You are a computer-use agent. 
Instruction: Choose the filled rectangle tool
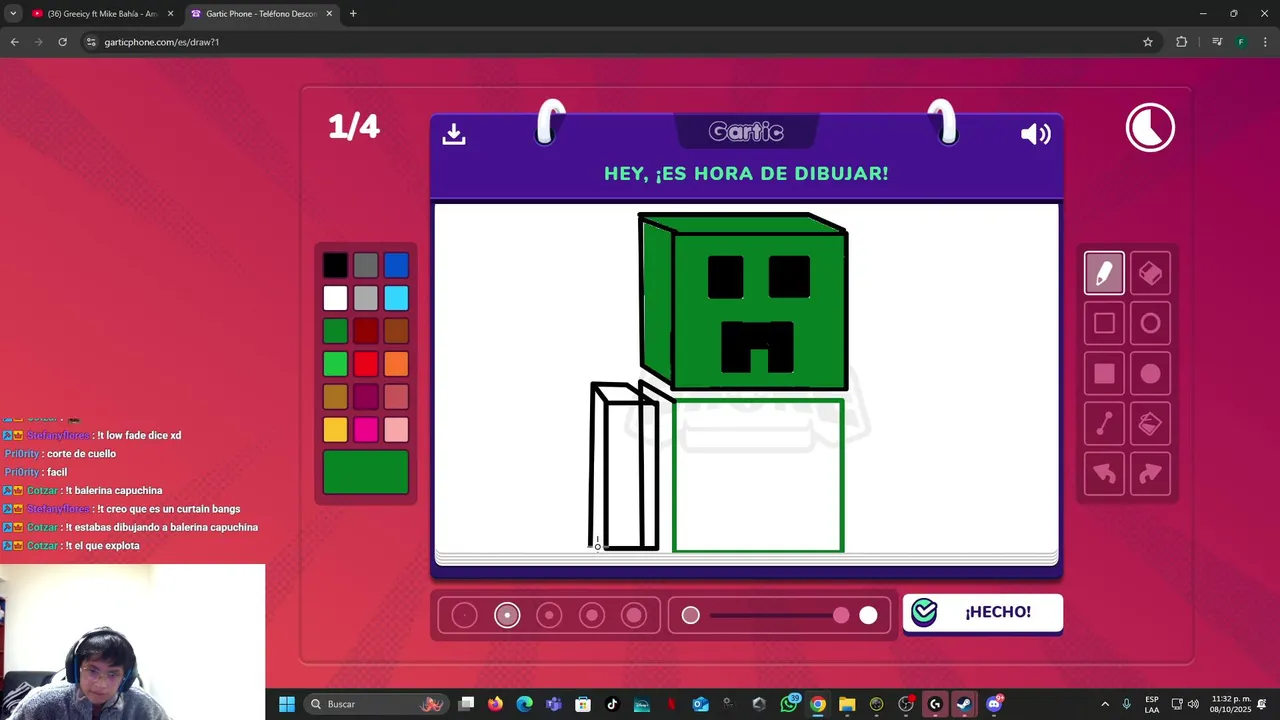pos(1104,374)
